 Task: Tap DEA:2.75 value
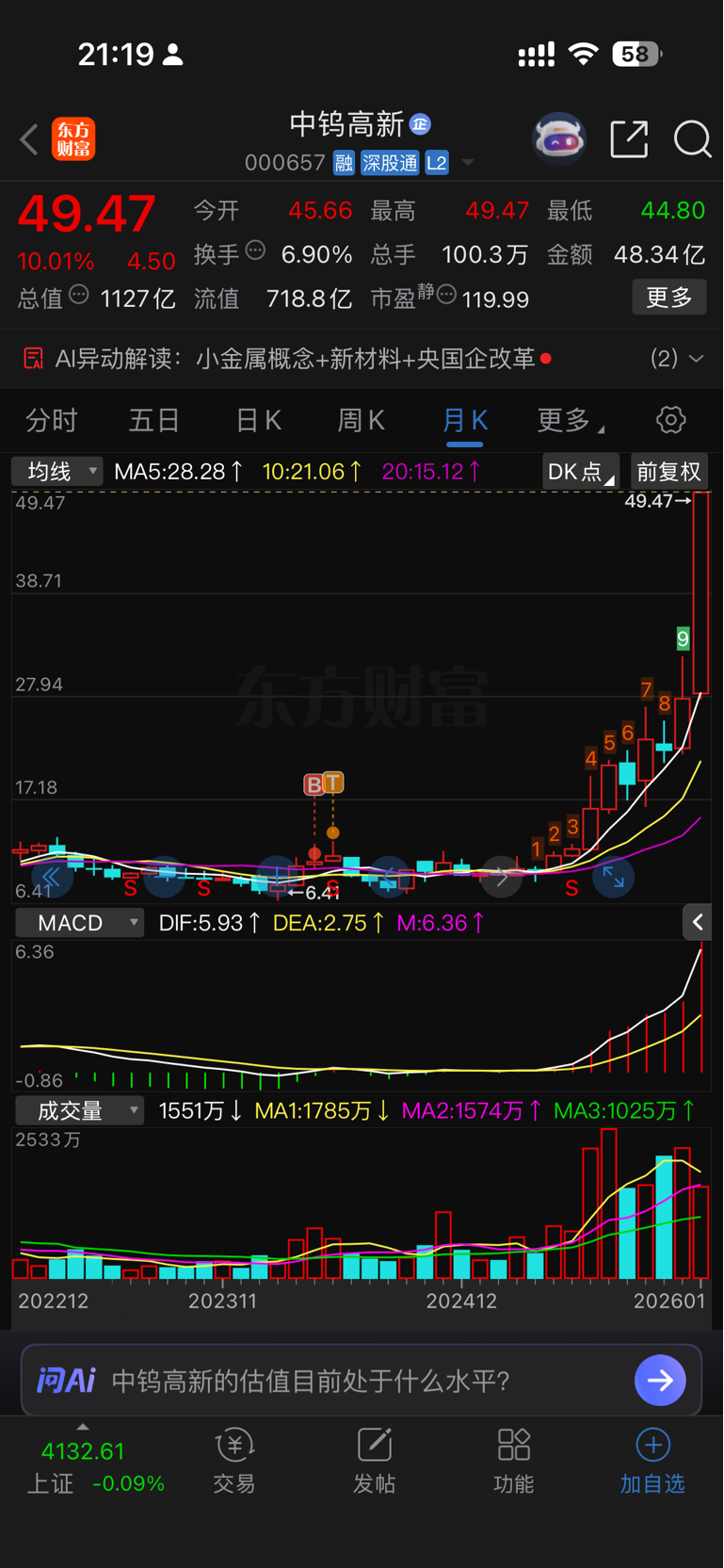pos(329,923)
